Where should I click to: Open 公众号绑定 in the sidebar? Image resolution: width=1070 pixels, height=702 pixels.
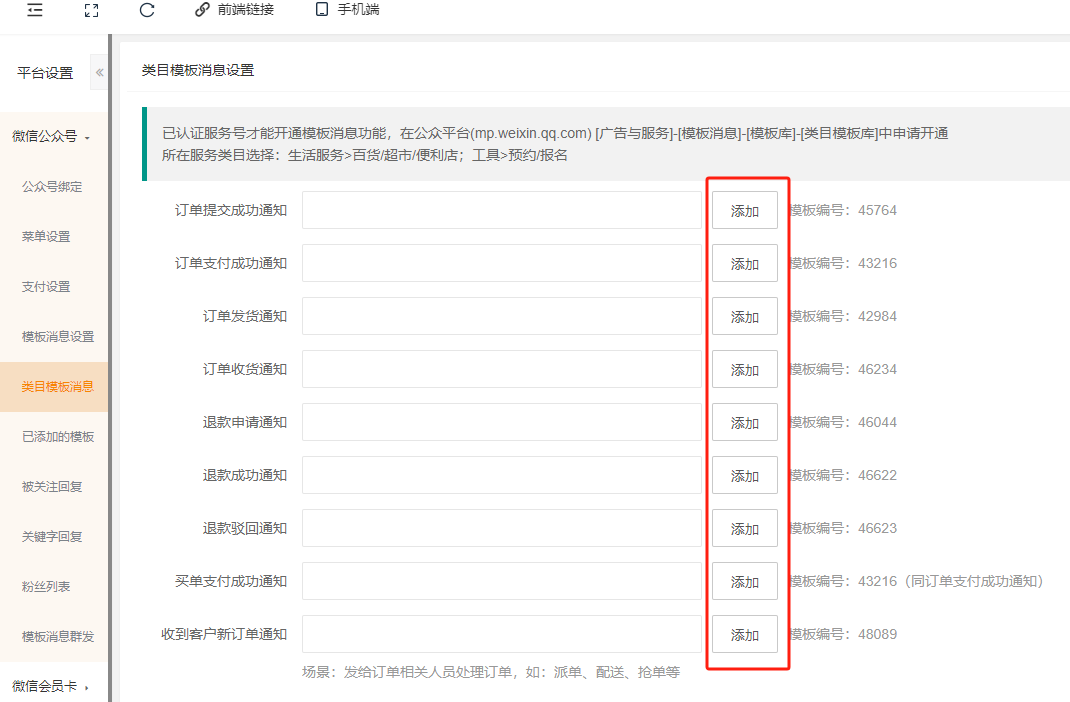[x=52, y=187]
